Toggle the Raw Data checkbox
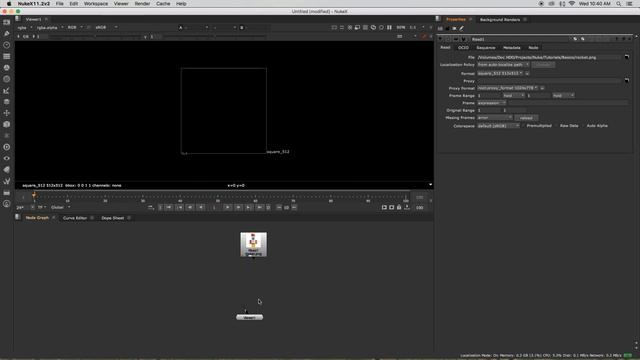The image size is (640, 360). tap(557, 126)
